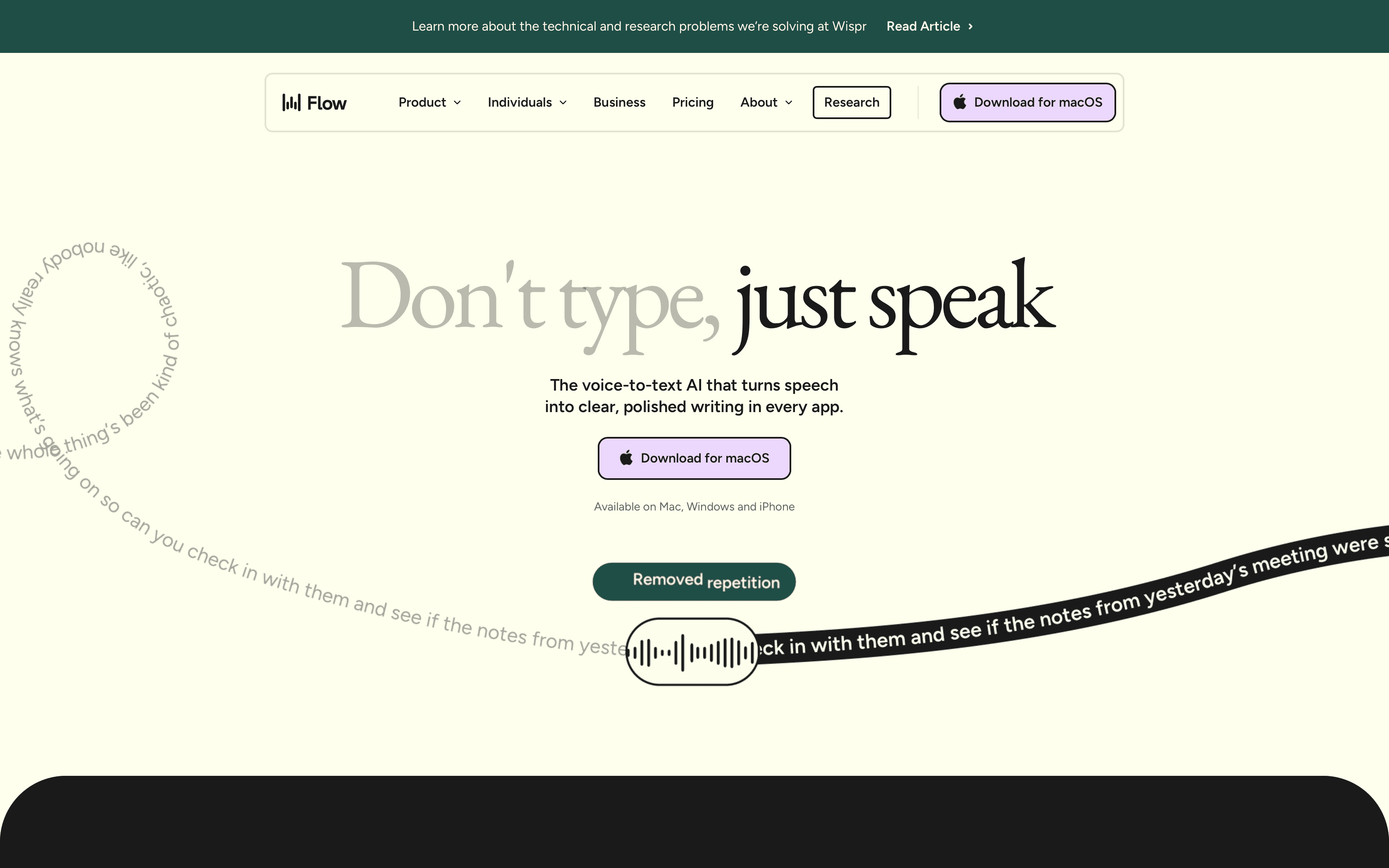Click the hero Download for macOS button
Screen dimensions: 1389x868
click(x=694, y=458)
